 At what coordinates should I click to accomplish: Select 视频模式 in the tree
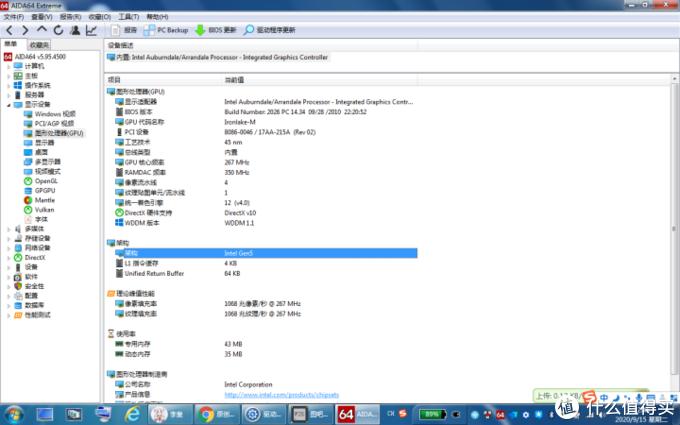click(x=42, y=171)
